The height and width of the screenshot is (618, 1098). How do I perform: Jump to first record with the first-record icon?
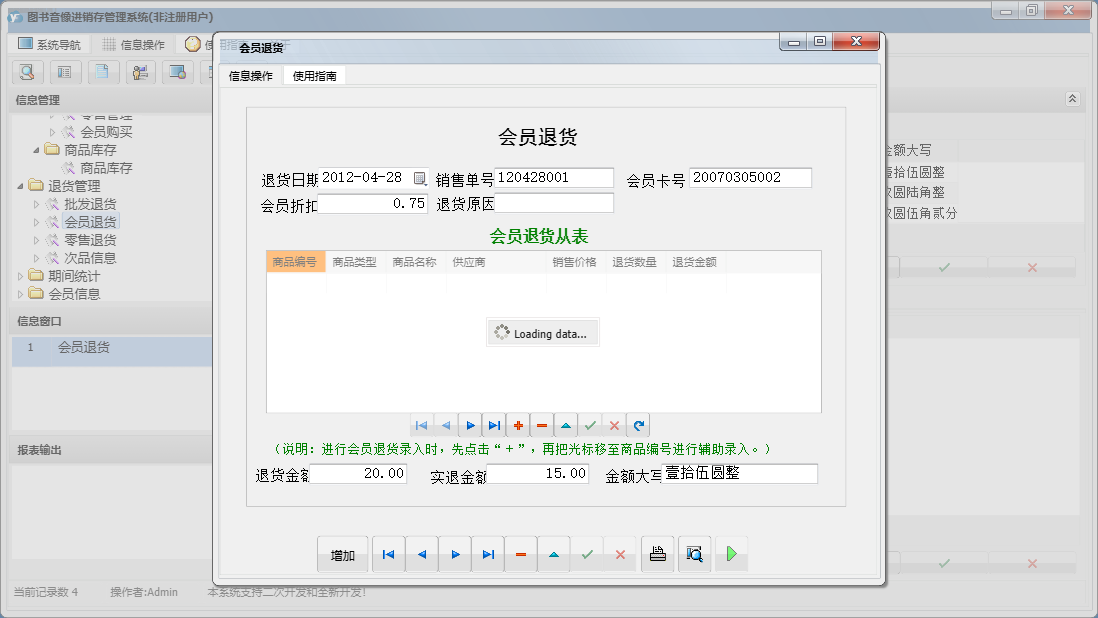[388, 553]
